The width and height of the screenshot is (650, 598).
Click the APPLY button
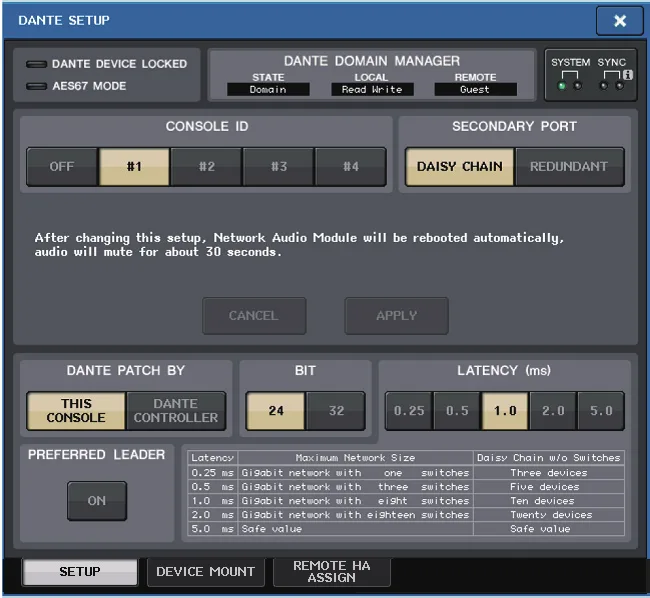[396, 316]
